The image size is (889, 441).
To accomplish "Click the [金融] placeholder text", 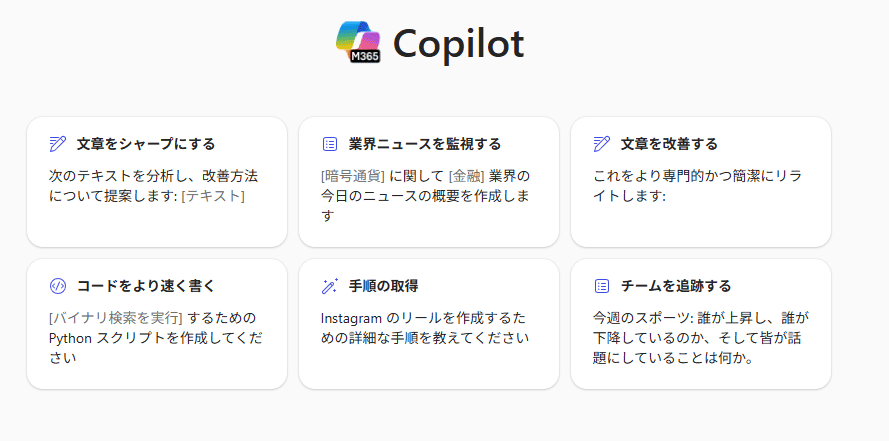I will 467,176.
